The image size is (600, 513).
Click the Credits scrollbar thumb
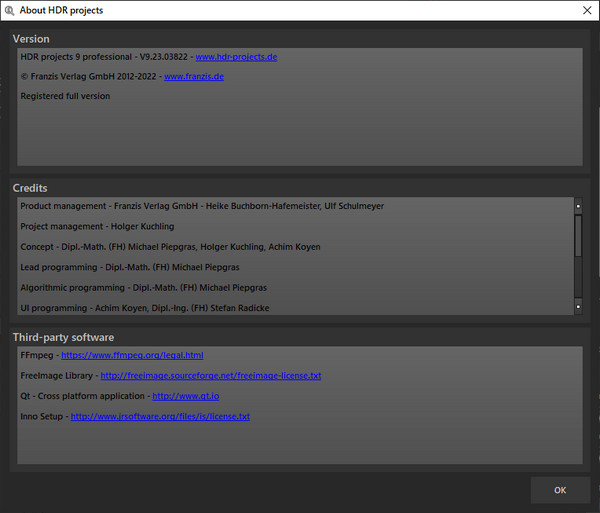point(578,236)
